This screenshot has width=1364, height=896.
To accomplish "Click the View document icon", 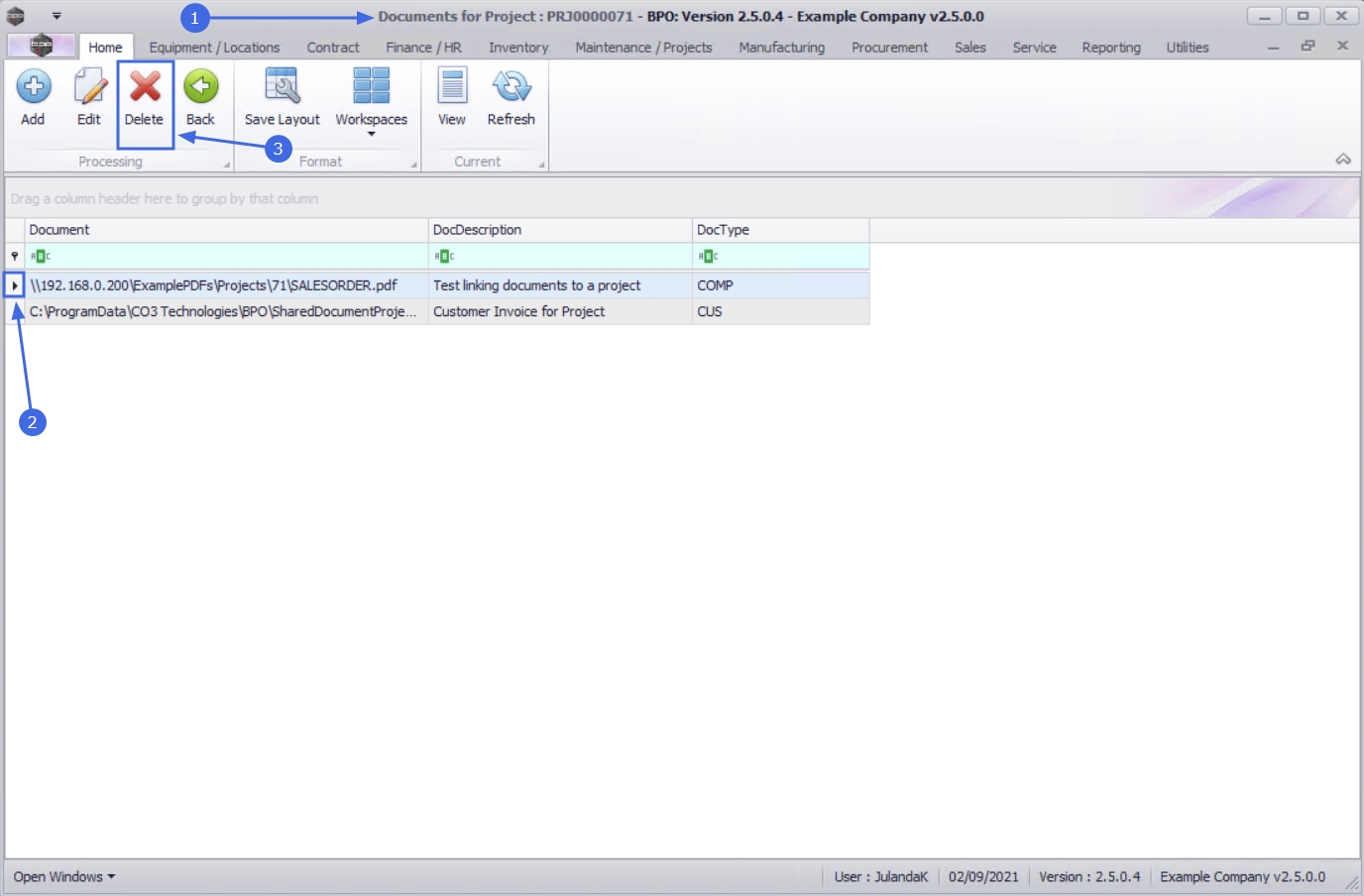I will [452, 87].
